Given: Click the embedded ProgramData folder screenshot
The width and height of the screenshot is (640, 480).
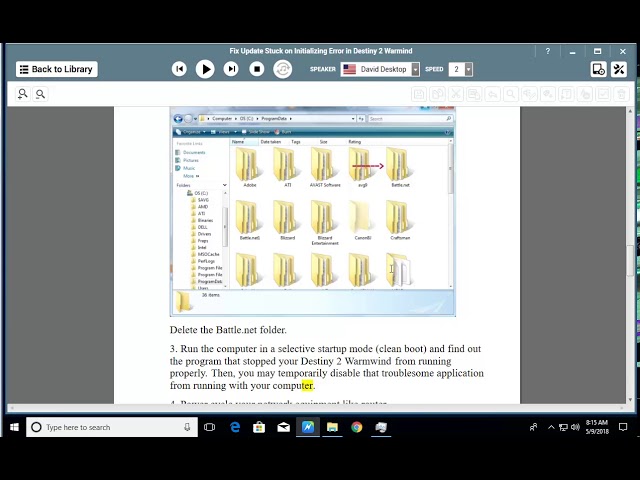Looking at the screenshot, I should click(313, 211).
